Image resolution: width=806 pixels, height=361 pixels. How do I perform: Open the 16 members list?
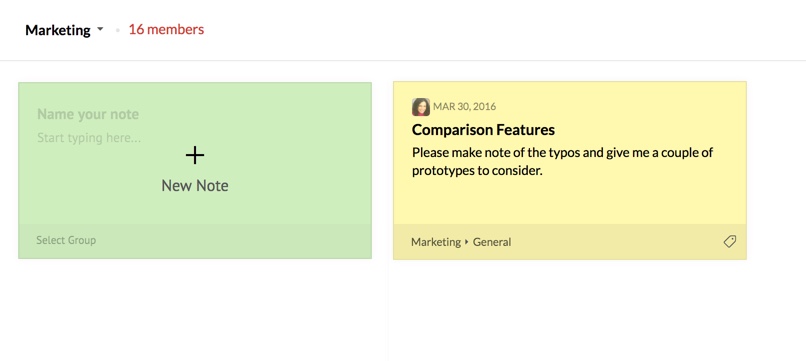click(x=166, y=29)
